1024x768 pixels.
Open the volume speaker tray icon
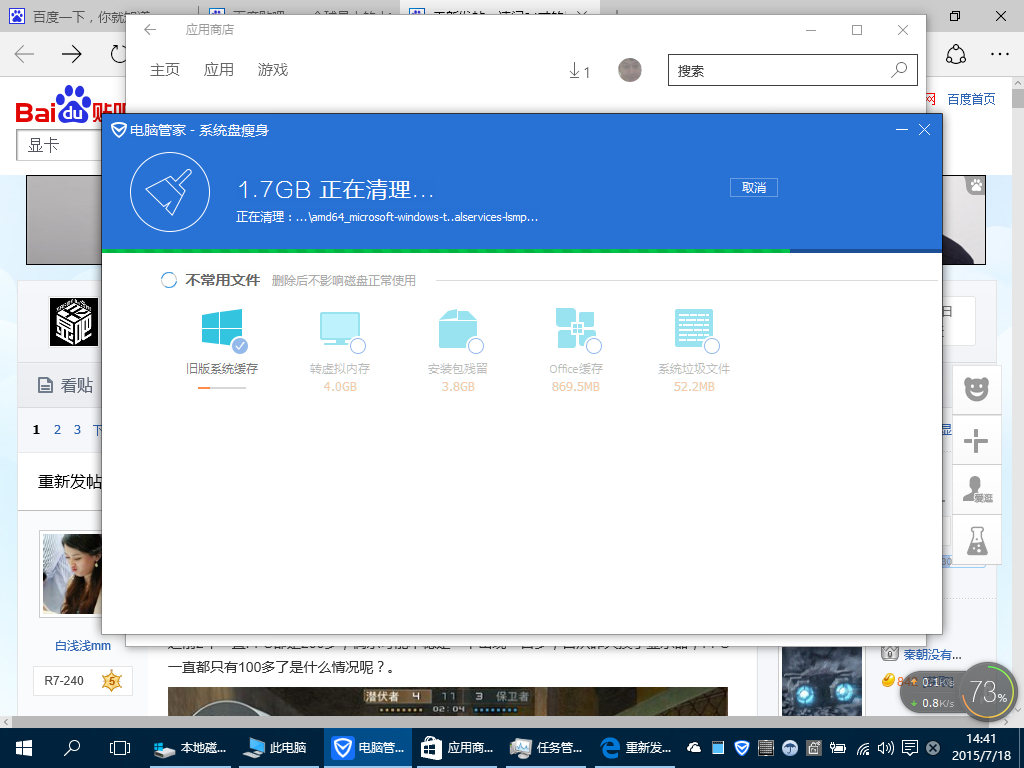click(x=886, y=748)
